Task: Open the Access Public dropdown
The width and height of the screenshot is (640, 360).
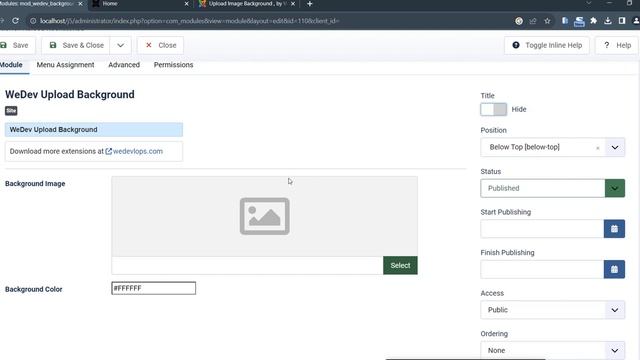Action: (x=552, y=310)
